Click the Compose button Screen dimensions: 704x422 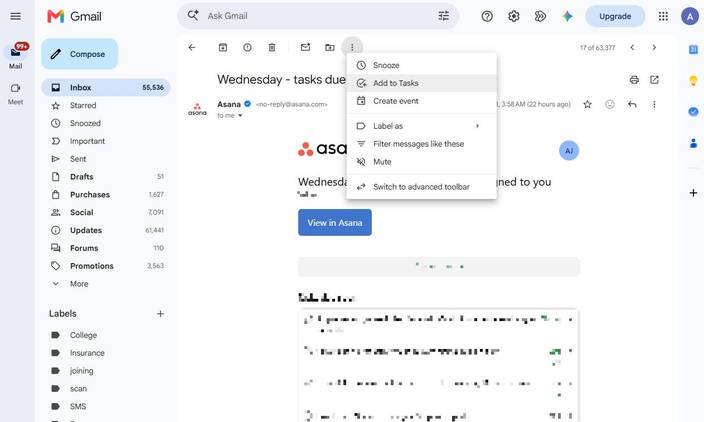click(80, 54)
